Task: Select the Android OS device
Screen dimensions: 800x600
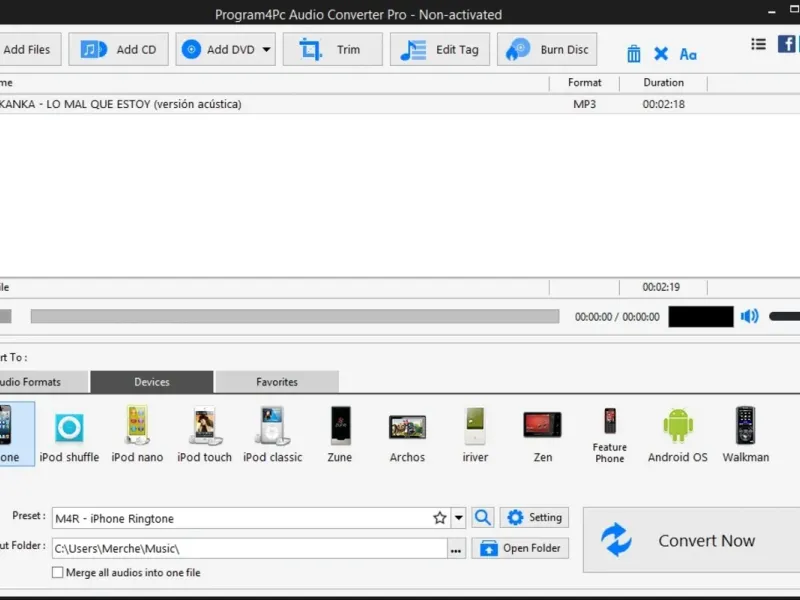Action: click(678, 435)
